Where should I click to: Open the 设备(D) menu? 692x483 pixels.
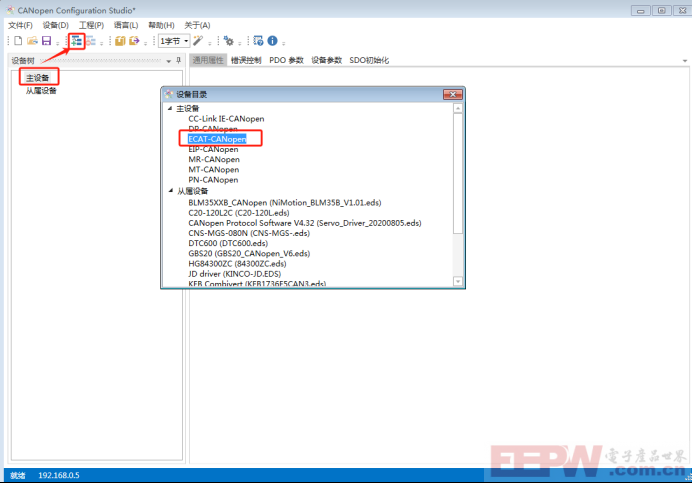(56, 25)
